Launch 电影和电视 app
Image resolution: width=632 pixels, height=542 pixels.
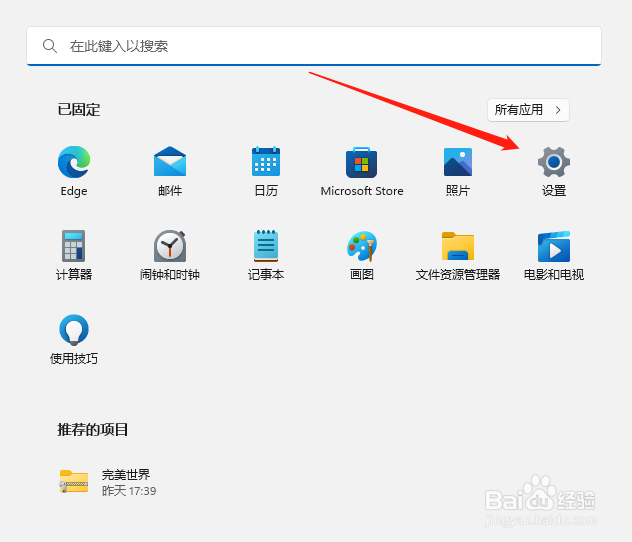tap(554, 246)
